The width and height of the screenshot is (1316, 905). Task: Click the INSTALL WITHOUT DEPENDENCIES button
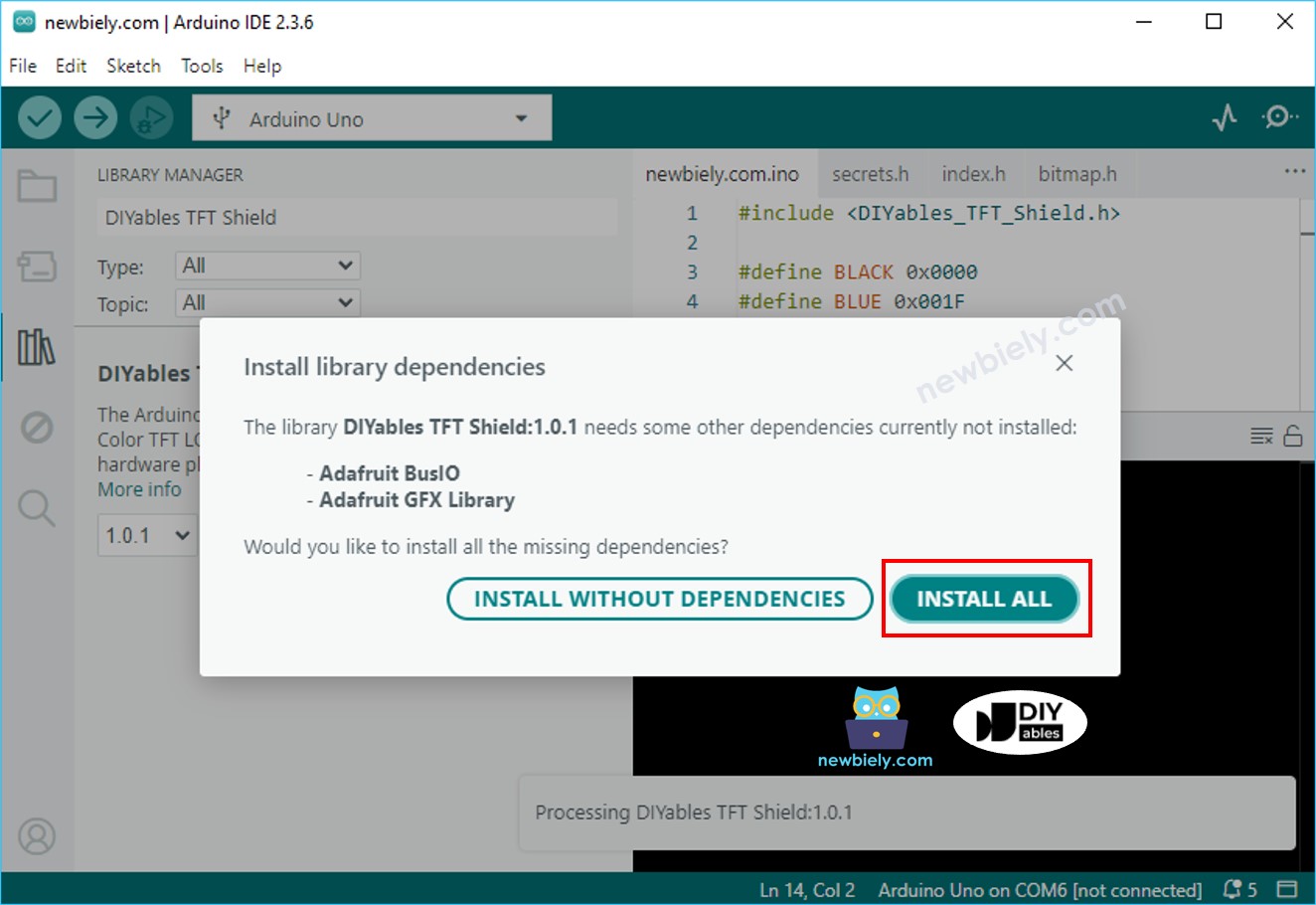[x=660, y=599]
